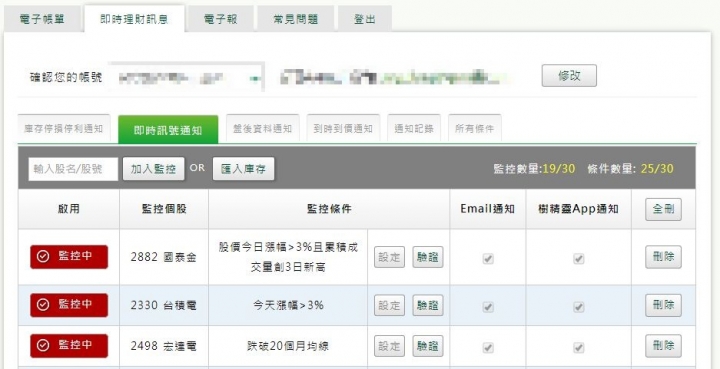Image resolution: width=720 pixels, height=369 pixels.
Task: Click the 監控數量:19/30 counter
Action: coord(534,169)
